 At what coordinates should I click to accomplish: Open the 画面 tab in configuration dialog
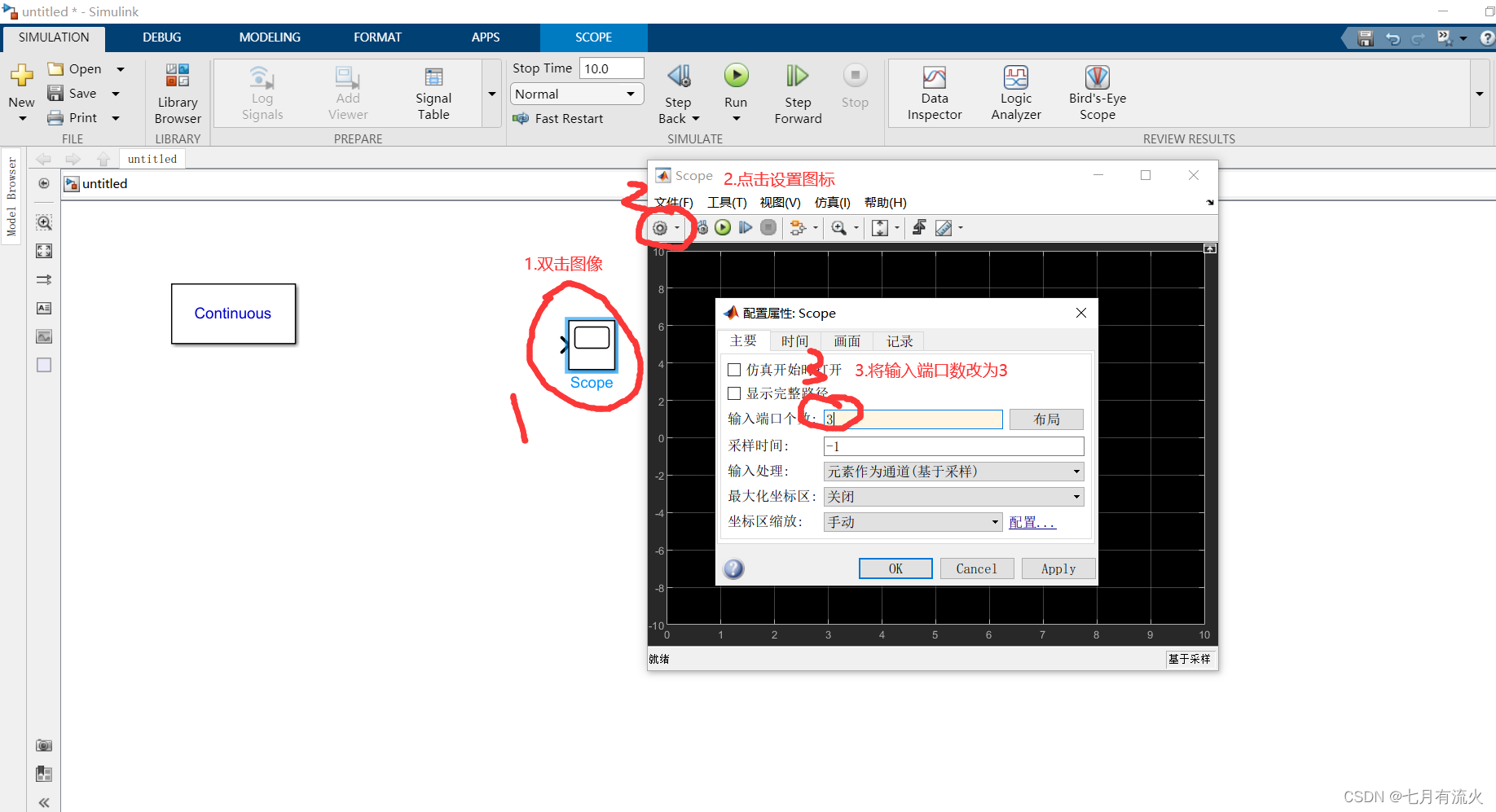[847, 341]
